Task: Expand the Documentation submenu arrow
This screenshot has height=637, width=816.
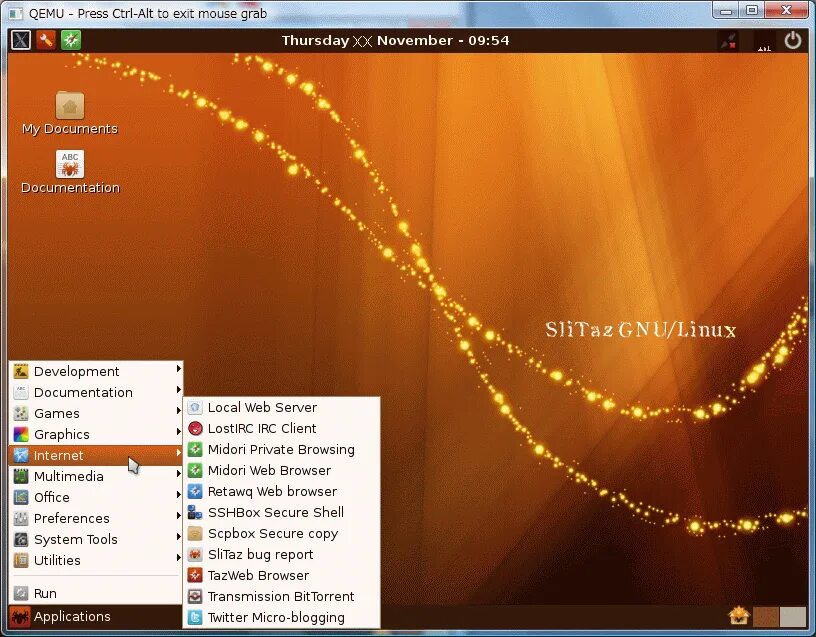Action: point(178,390)
